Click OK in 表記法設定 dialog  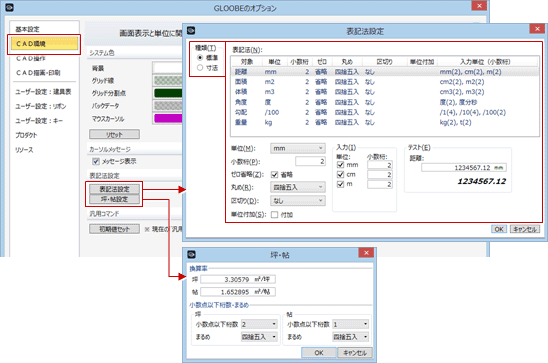click(x=499, y=229)
